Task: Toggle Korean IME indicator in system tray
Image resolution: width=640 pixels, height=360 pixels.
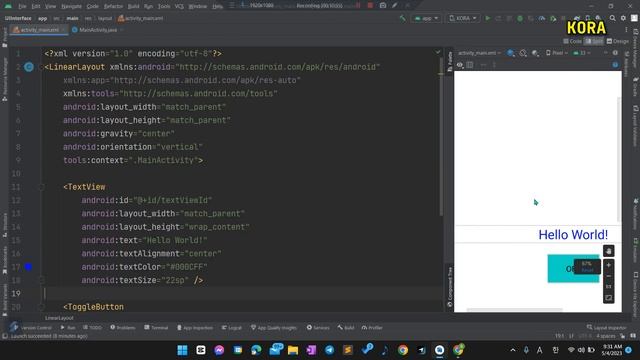Action: (x=555, y=350)
